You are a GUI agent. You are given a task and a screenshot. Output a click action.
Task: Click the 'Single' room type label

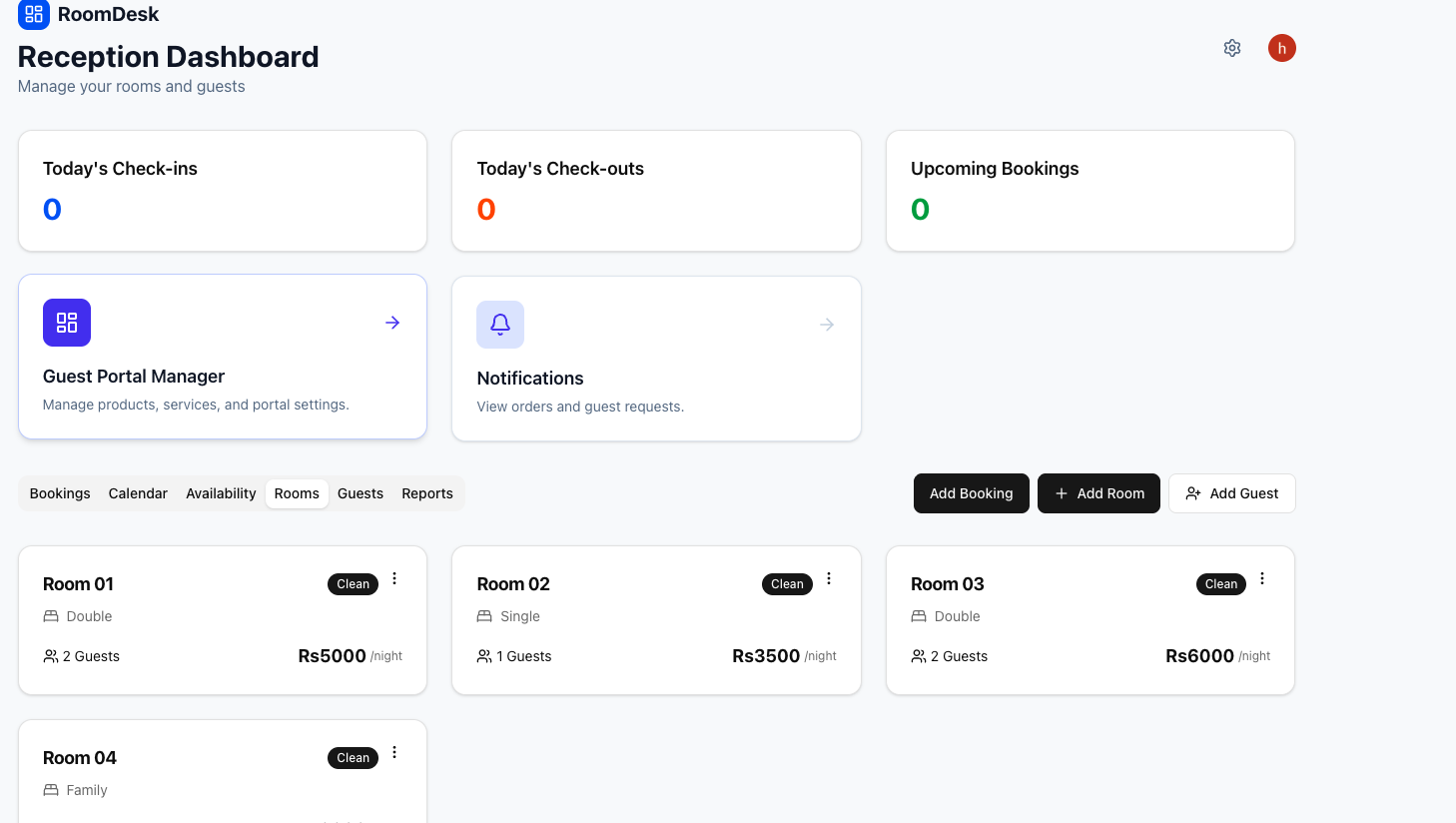pyautogui.click(x=520, y=616)
